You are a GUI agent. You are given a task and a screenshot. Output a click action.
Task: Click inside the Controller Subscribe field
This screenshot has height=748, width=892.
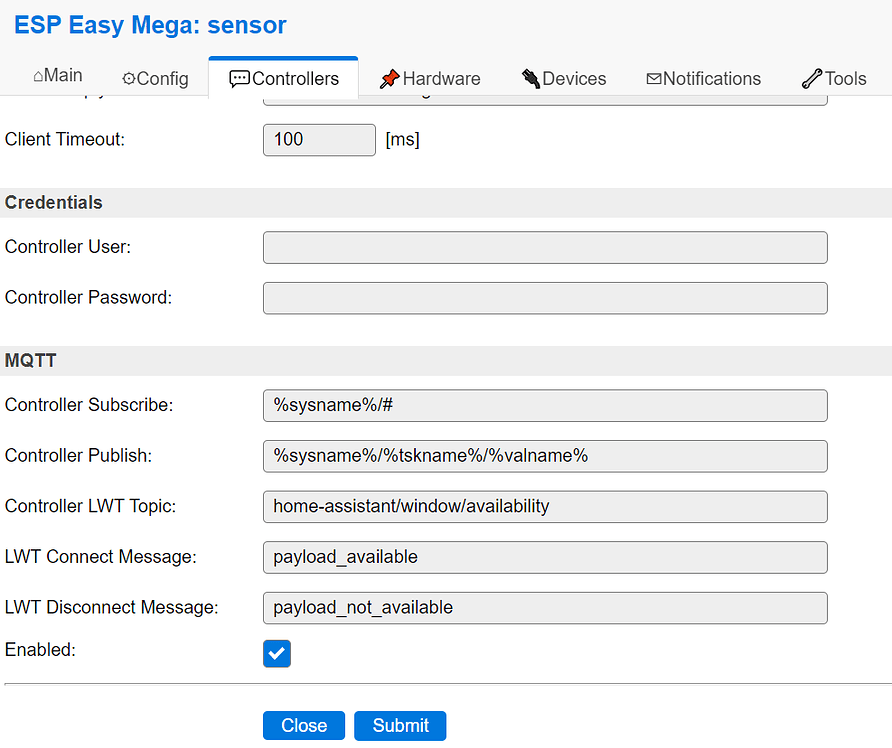544,405
